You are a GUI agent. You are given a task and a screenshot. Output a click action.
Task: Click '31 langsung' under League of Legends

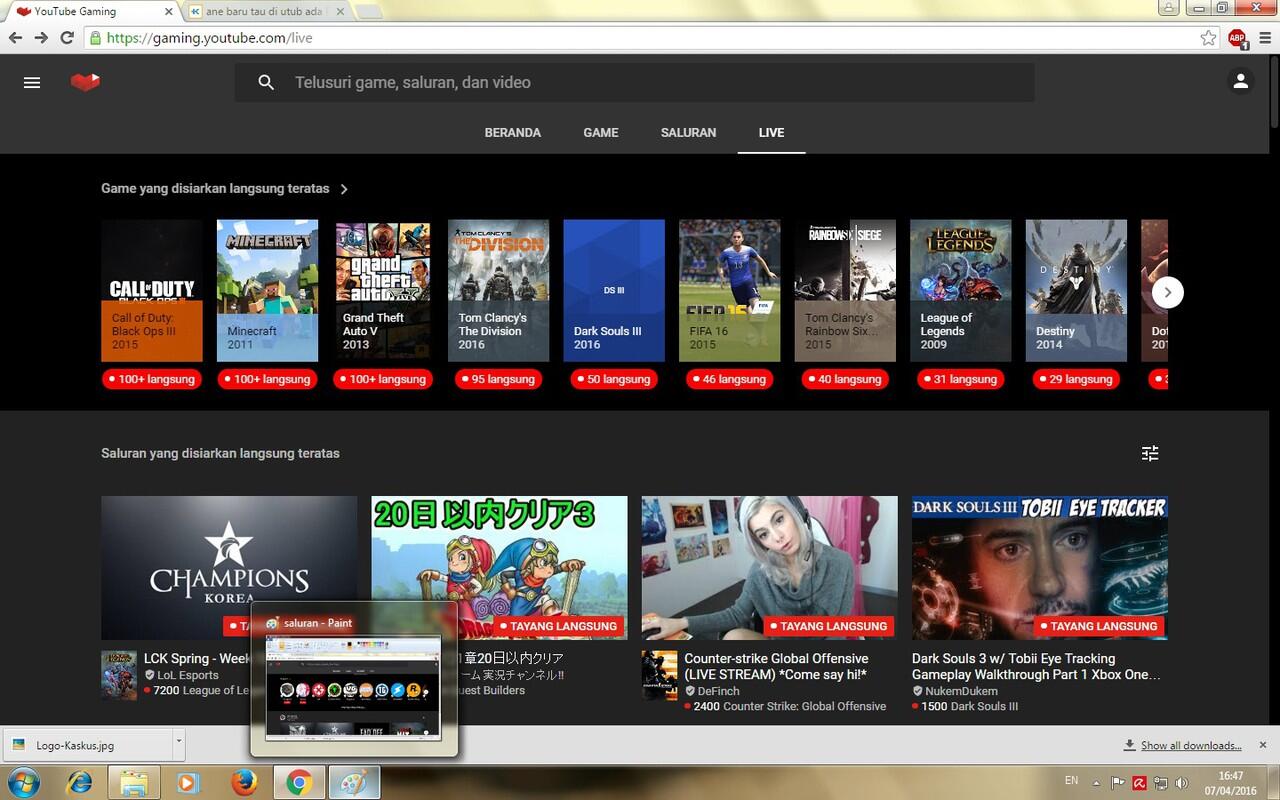click(x=960, y=379)
